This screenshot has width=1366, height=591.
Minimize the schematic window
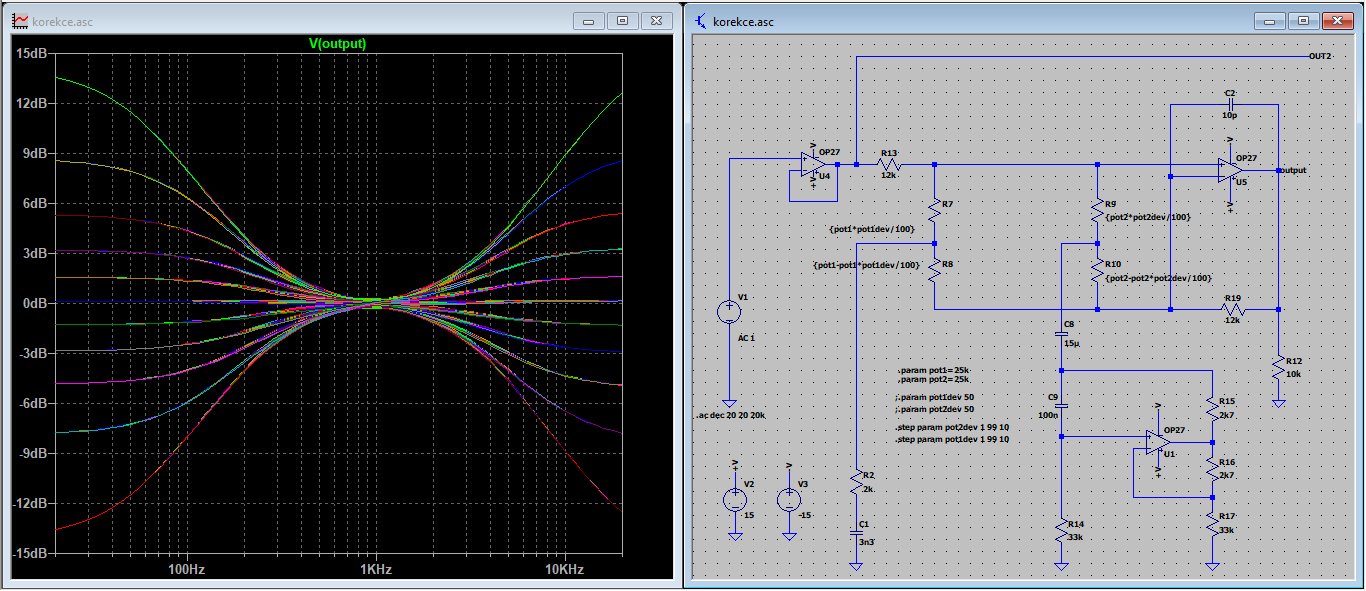(1271, 20)
